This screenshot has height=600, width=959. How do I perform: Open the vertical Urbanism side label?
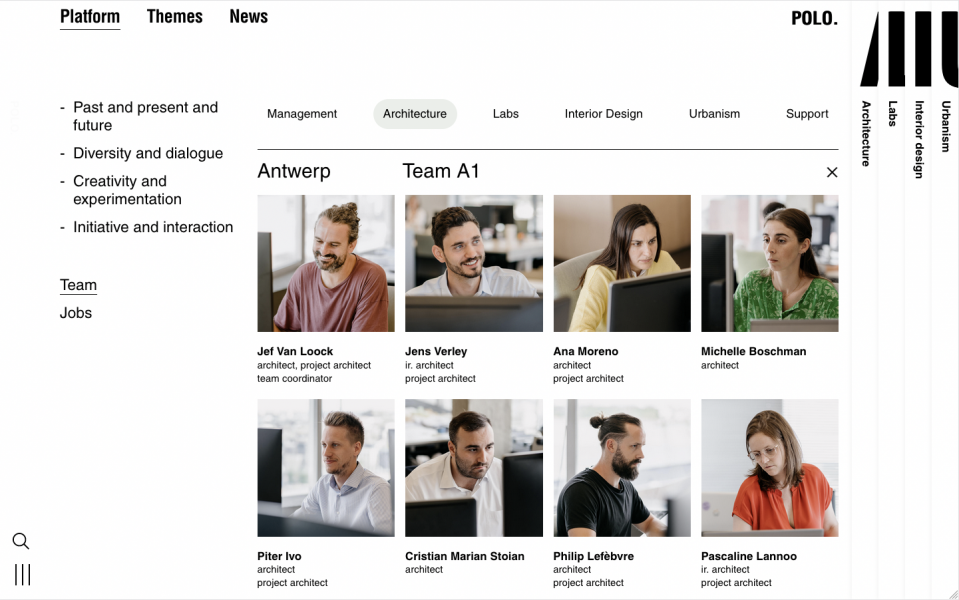click(946, 126)
